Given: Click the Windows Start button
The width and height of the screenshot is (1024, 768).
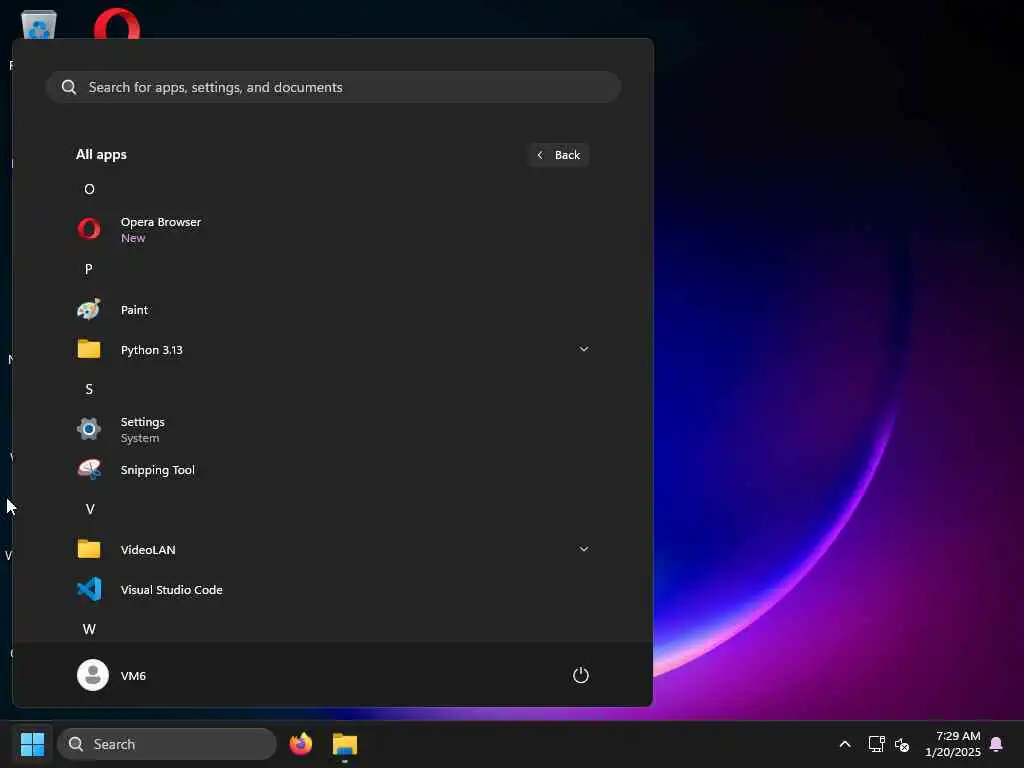Looking at the screenshot, I should pyautogui.click(x=32, y=744).
